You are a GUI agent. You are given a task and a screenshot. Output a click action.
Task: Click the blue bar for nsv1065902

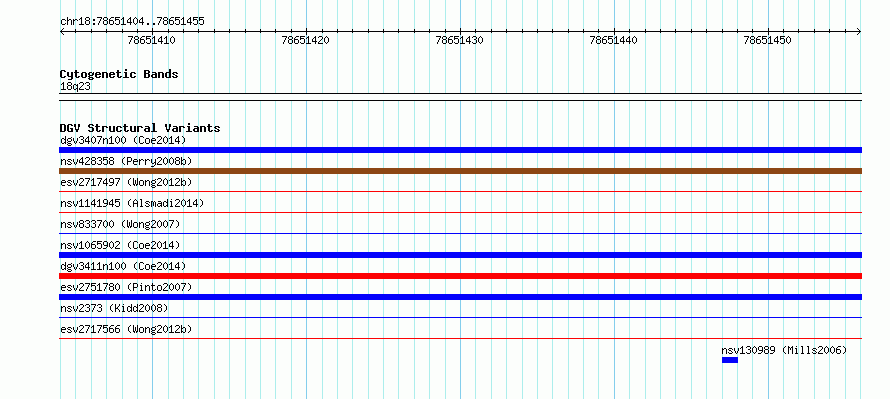(460, 255)
